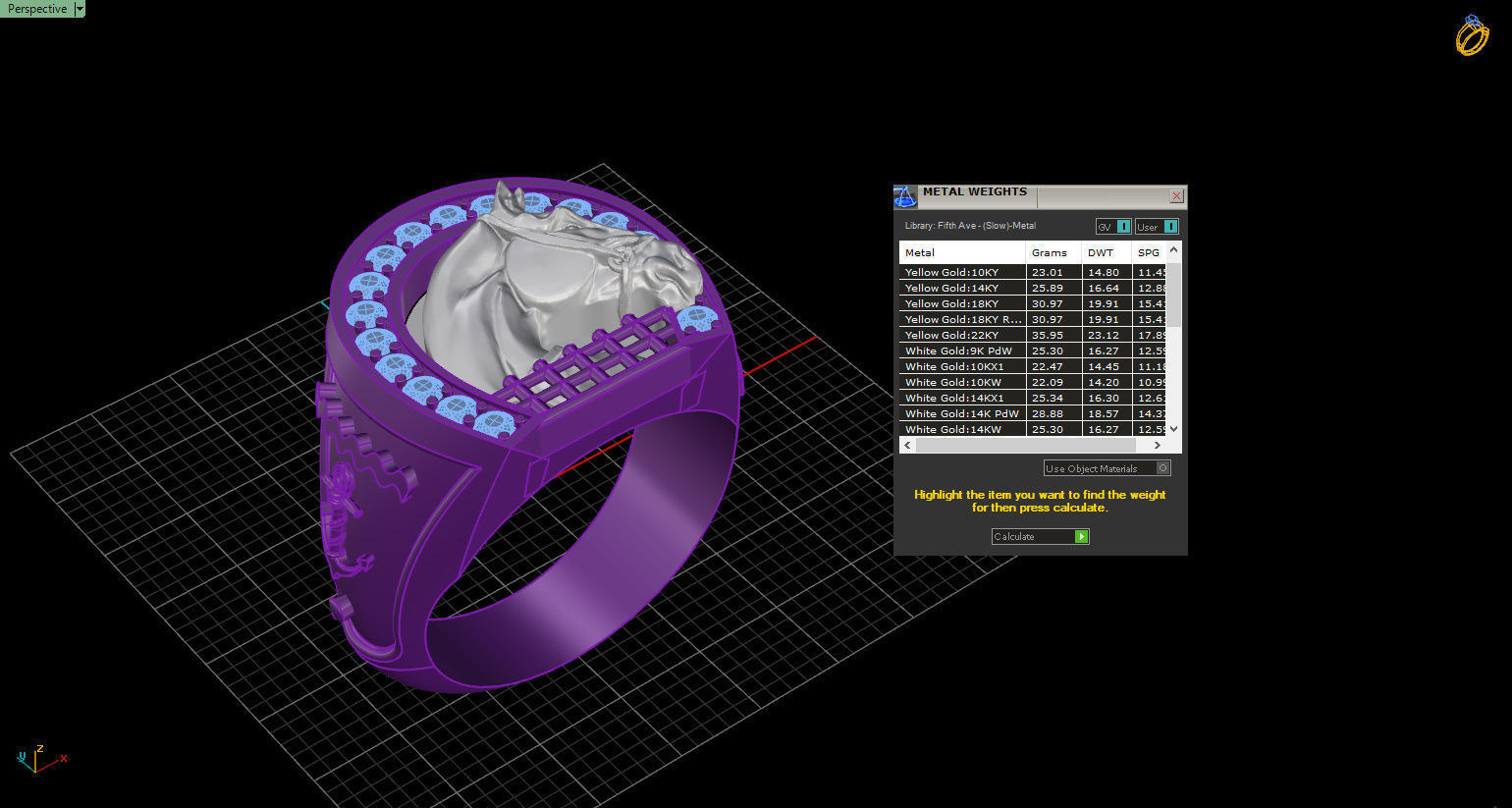The image size is (1512, 808).
Task: Click the 35.95 grams value
Action: 1047,335
